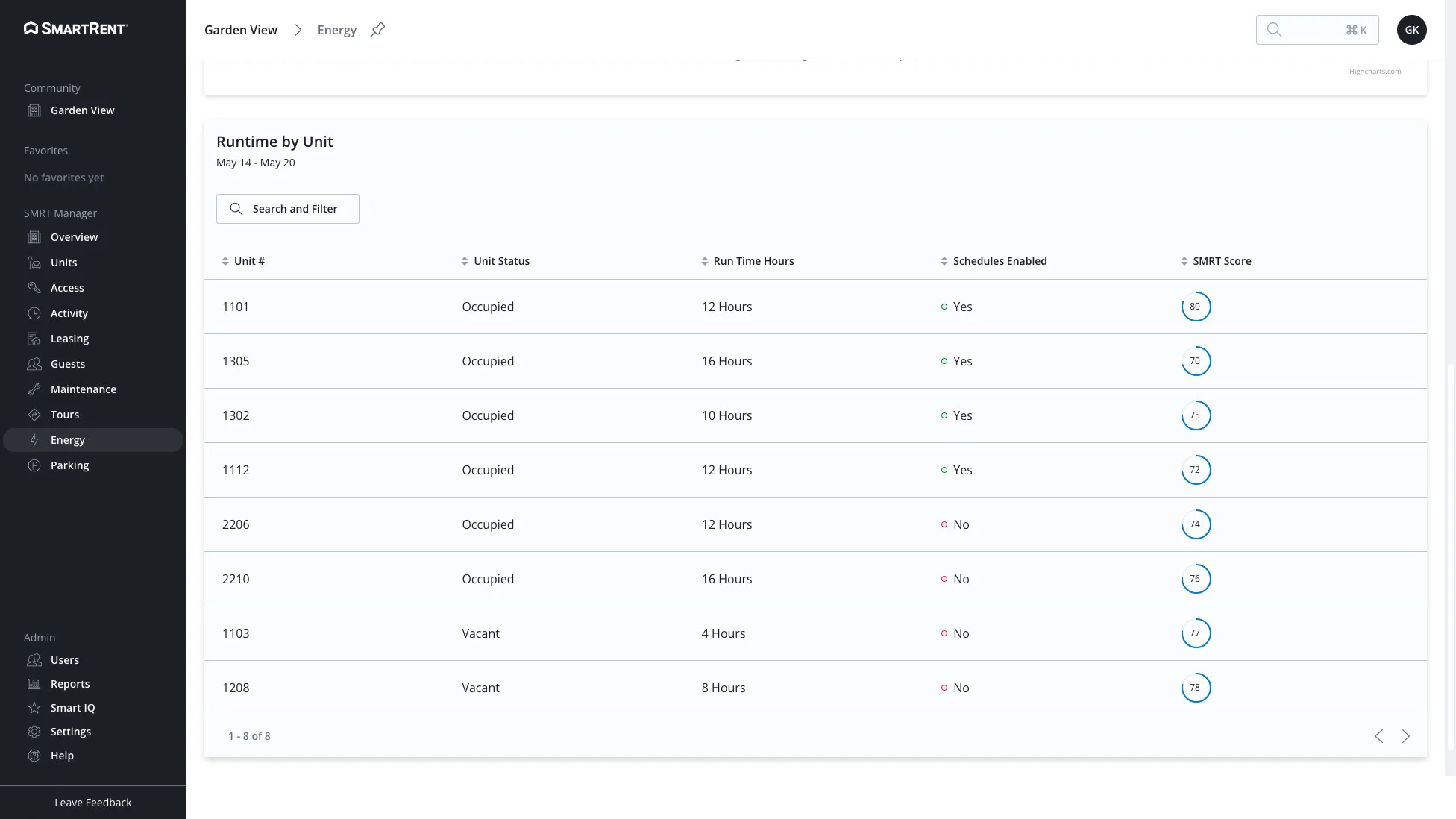Click '8 Hours' run time value
Screen dimensions: 1456x819
[724, 688]
